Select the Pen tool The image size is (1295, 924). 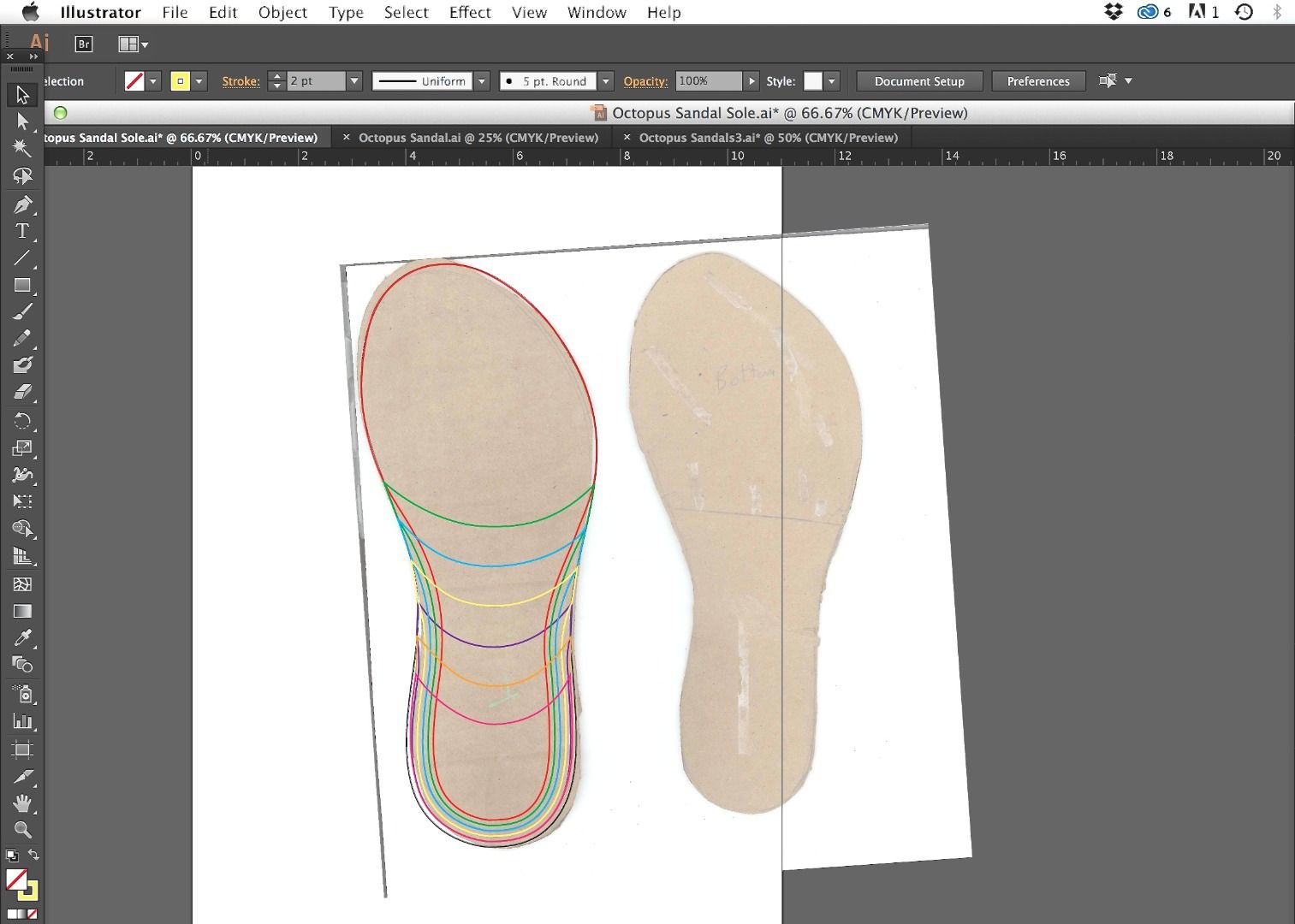point(22,204)
